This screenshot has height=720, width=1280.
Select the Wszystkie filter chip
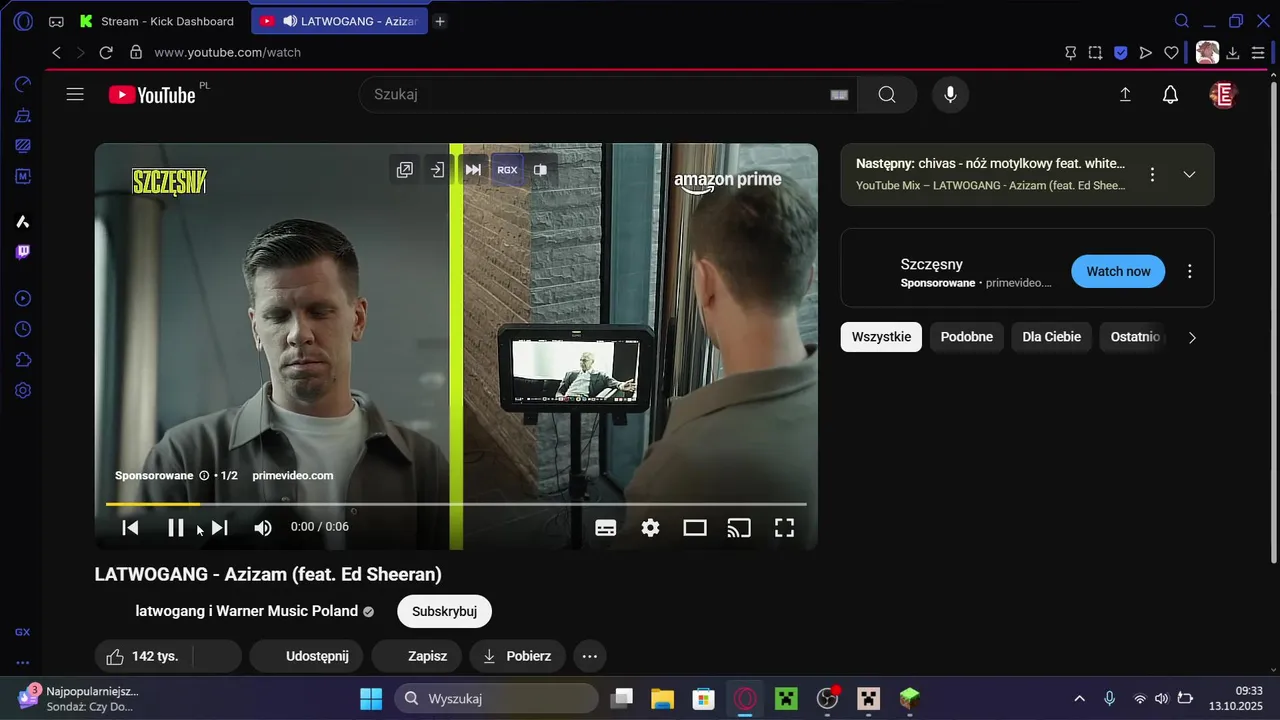[881, 337]
